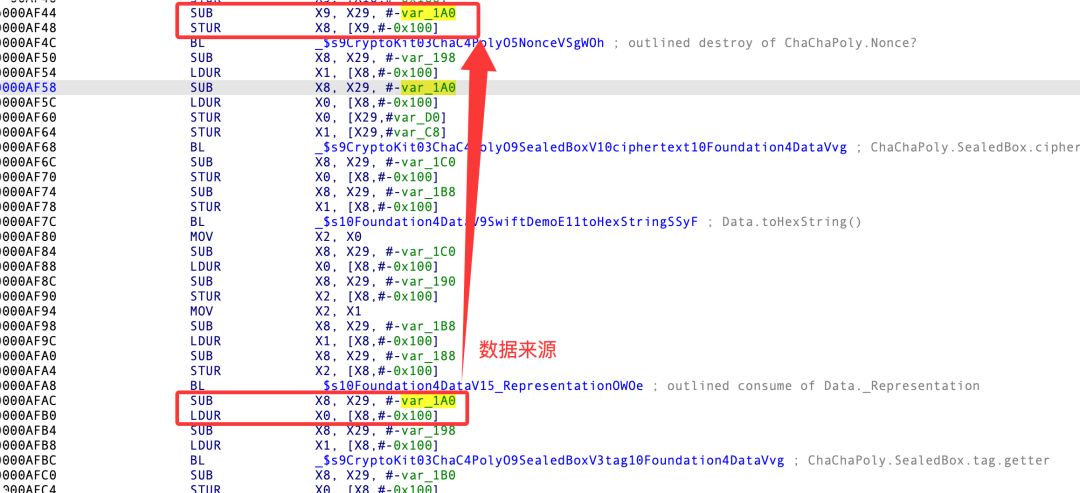1080x493 pixels.
Task: Click the var_188 operand at address AFA0
Action: 428,355
